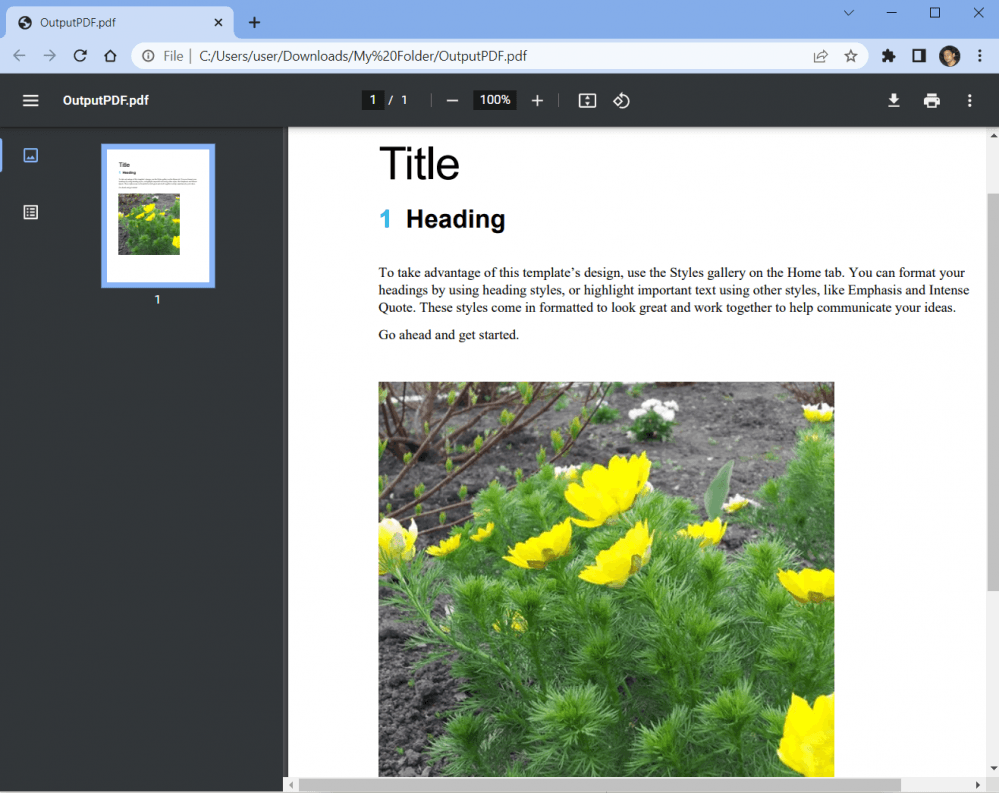The width and height of the screenshot is (999, 793).
Task: Click the zoom in plus icon
Action: click(537, 100)
